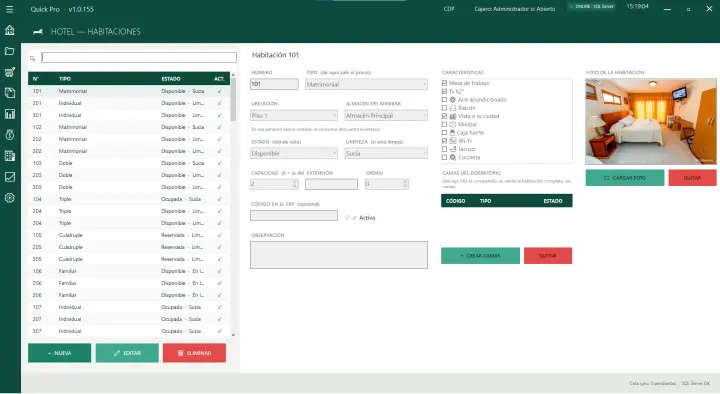
Task: Click the room photo thumbnail
Action: tap(651, 122)
